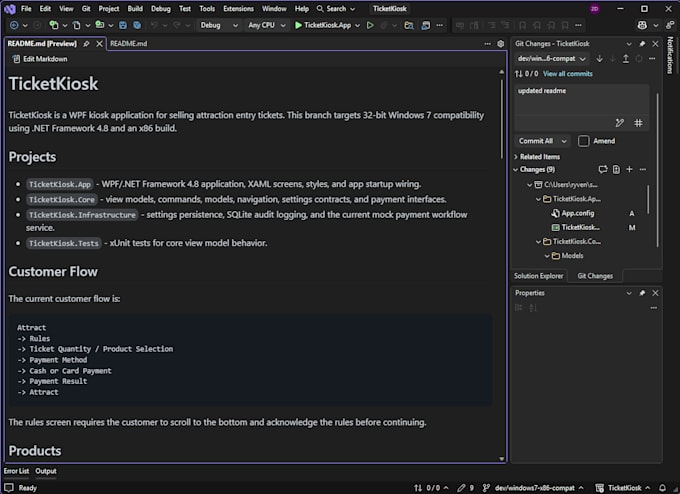Click Start Without Debugging outline play icon

pyautogui.click(x=370, y=25)
